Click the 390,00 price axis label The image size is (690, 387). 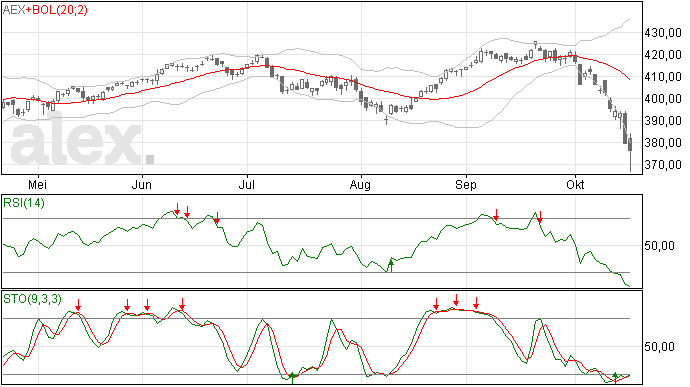pyautogui.click(x=663, y=121)
